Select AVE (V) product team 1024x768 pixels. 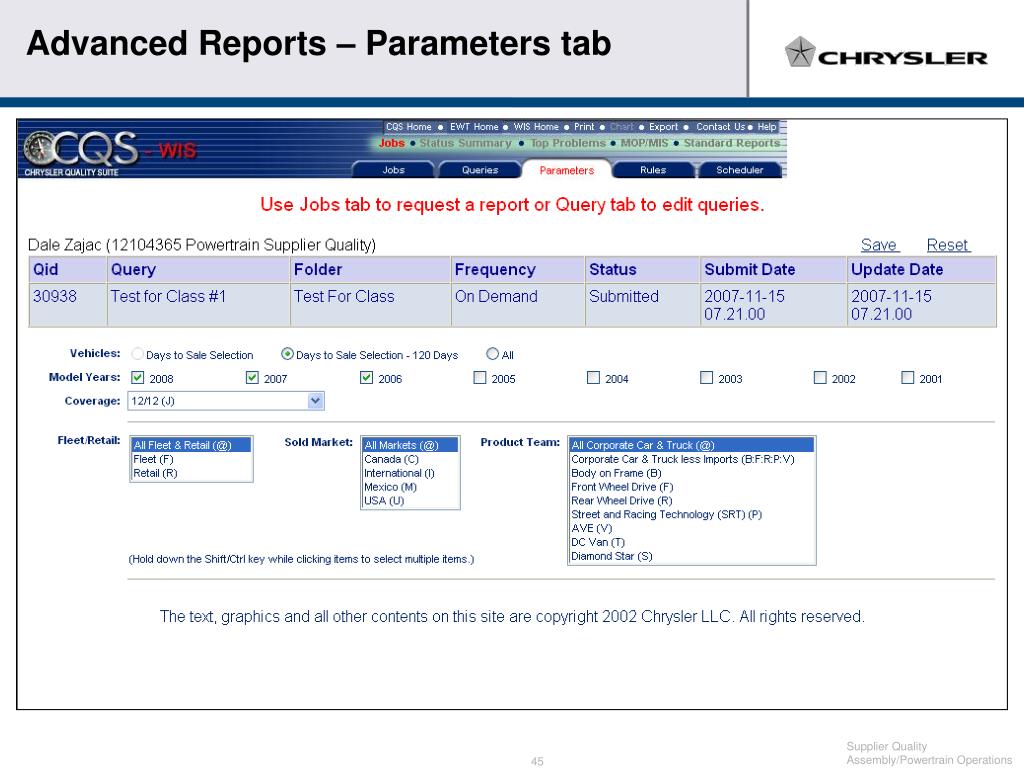pos(692,528)
